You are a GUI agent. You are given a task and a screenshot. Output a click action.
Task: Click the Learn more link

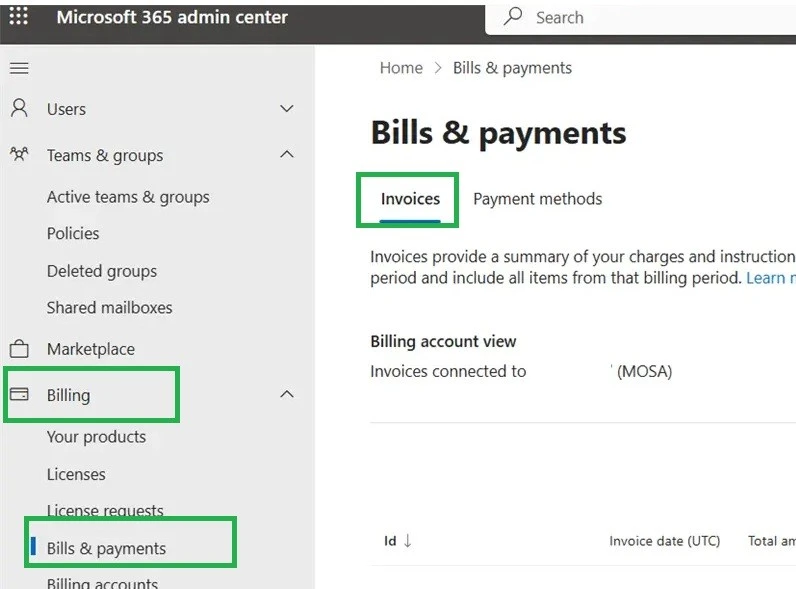771,278
